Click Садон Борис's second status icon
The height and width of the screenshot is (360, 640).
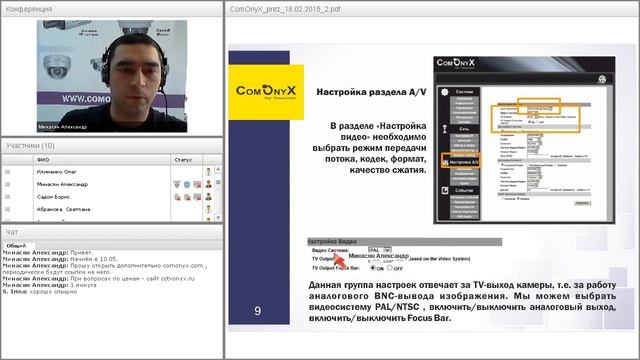(x=187, y=197)
